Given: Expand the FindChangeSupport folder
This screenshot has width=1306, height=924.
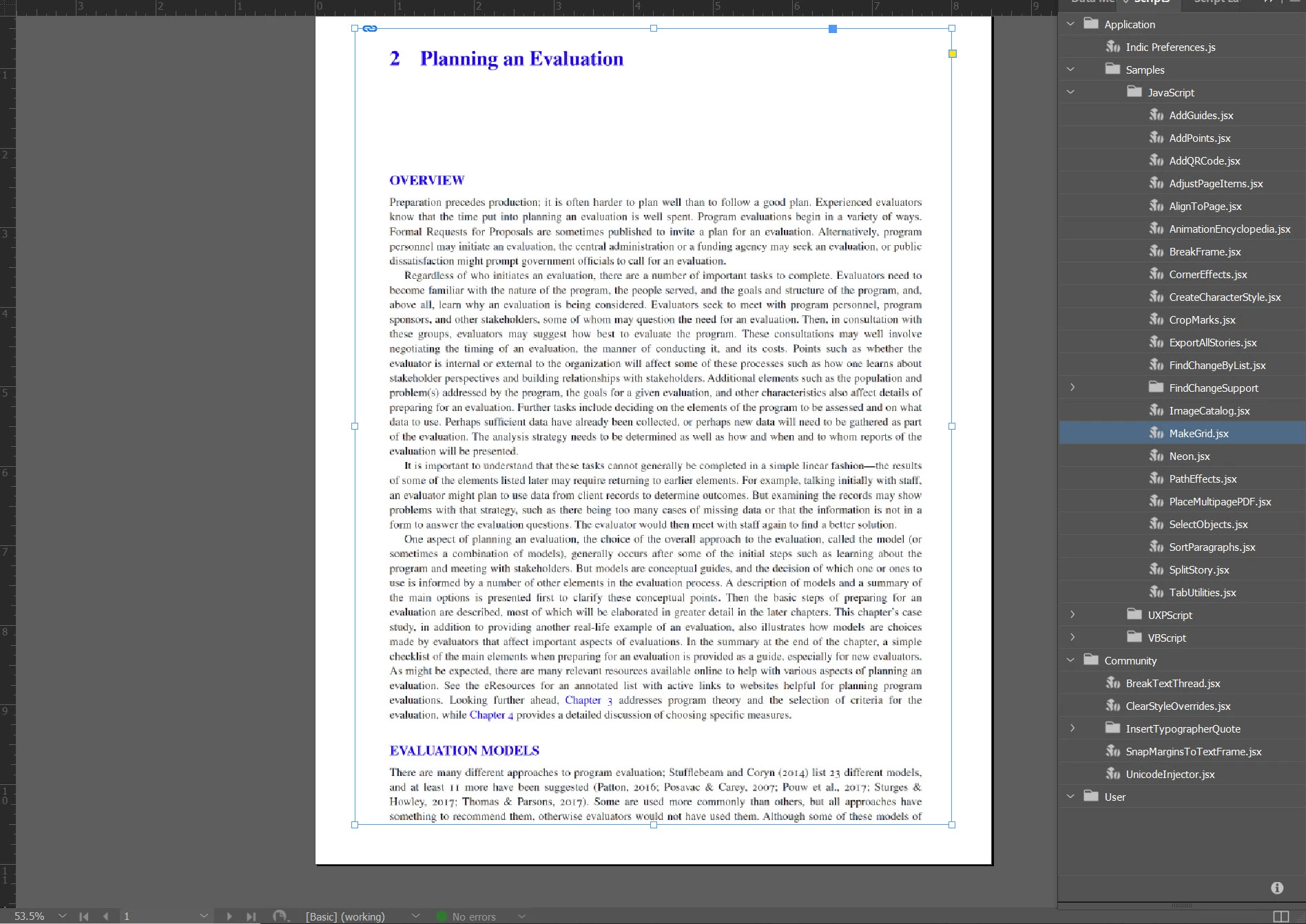Looking at the screenshot, I should (1072, 388).
